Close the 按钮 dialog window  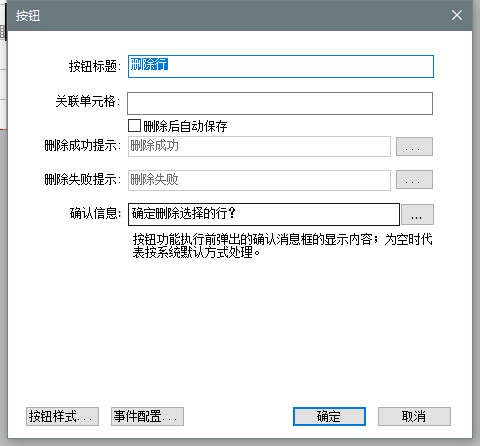pyautogui.click(x=457, y=15)
